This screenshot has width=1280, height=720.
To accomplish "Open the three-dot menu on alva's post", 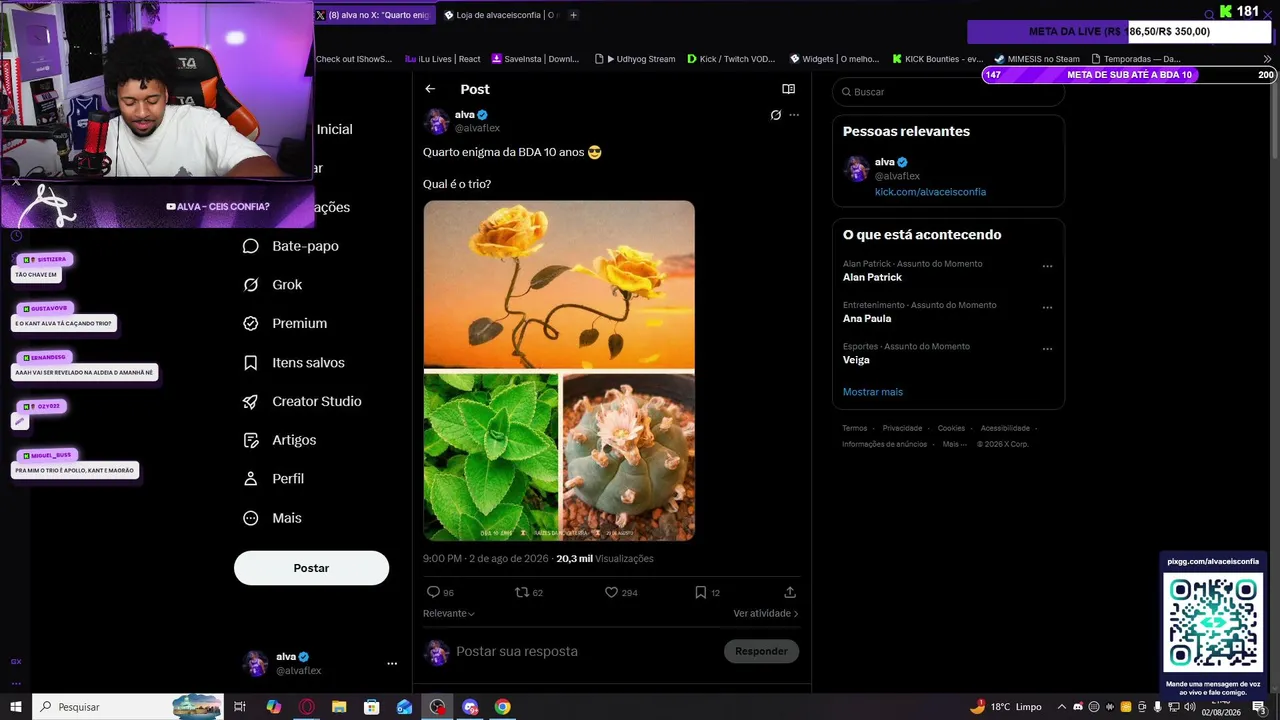I will click(794, 115).
